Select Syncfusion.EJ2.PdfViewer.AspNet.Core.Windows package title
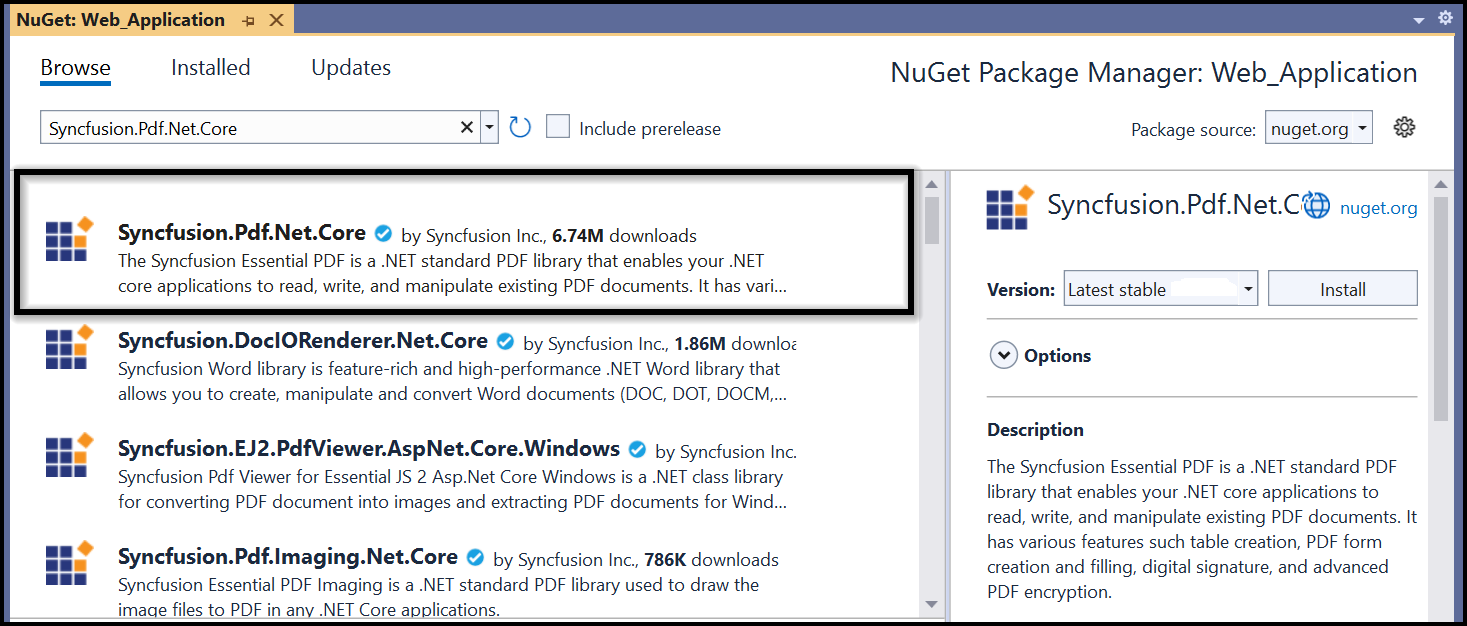Image resolution: width=1467 pixels, height=626 pixels. (369, 449)
